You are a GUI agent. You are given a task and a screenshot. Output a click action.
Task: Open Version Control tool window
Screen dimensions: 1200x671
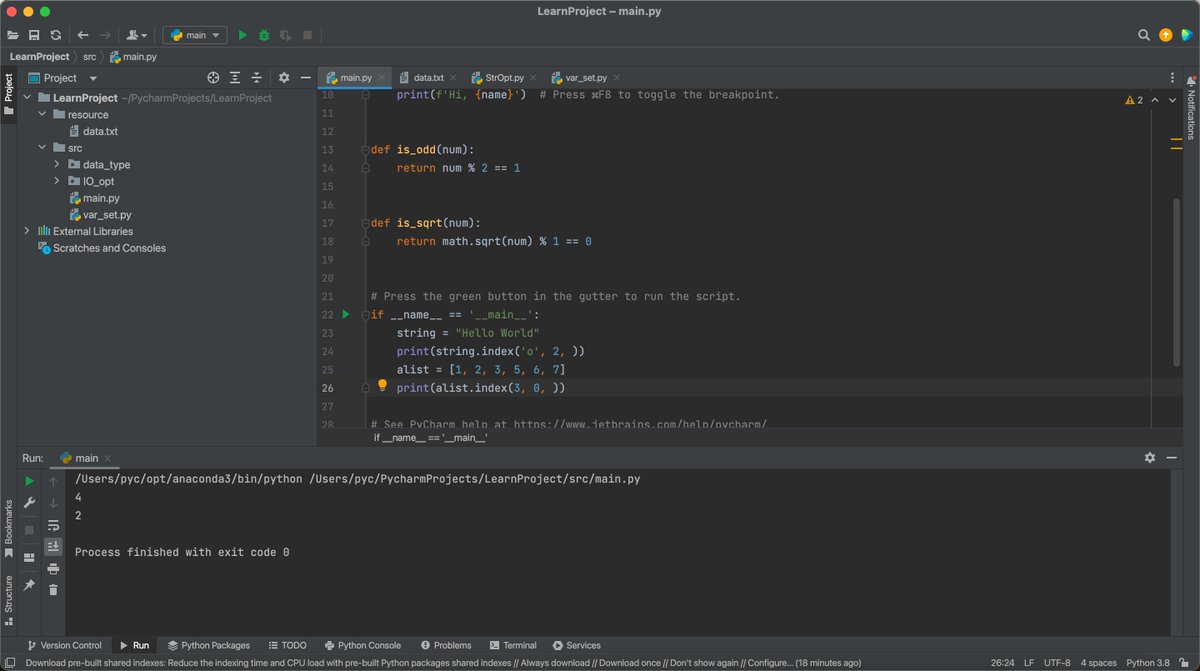pos(64,645)
